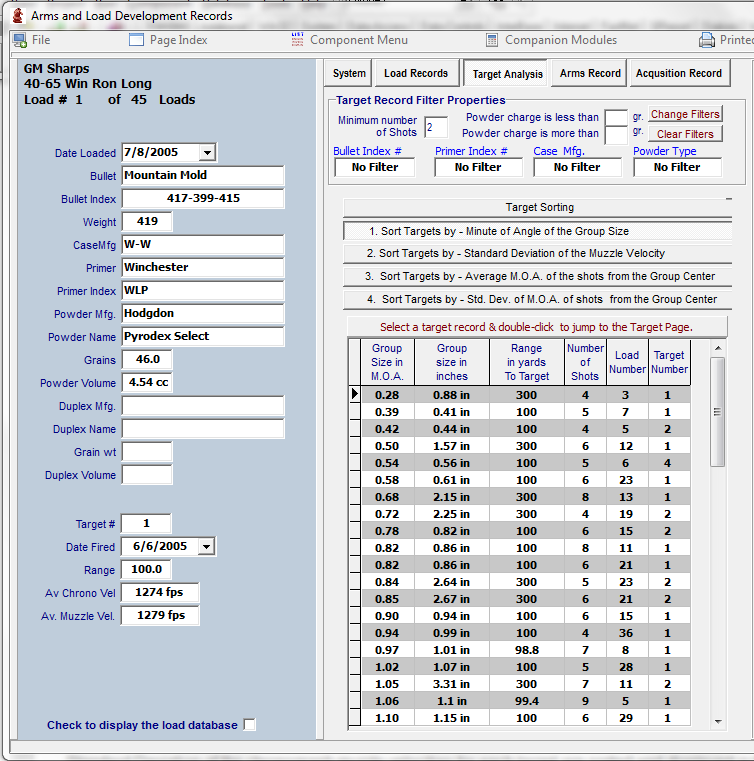This screenshot has height=761, width=754.
Task: Click the Bullet field containing Mountain Mold
Action: 203,175
